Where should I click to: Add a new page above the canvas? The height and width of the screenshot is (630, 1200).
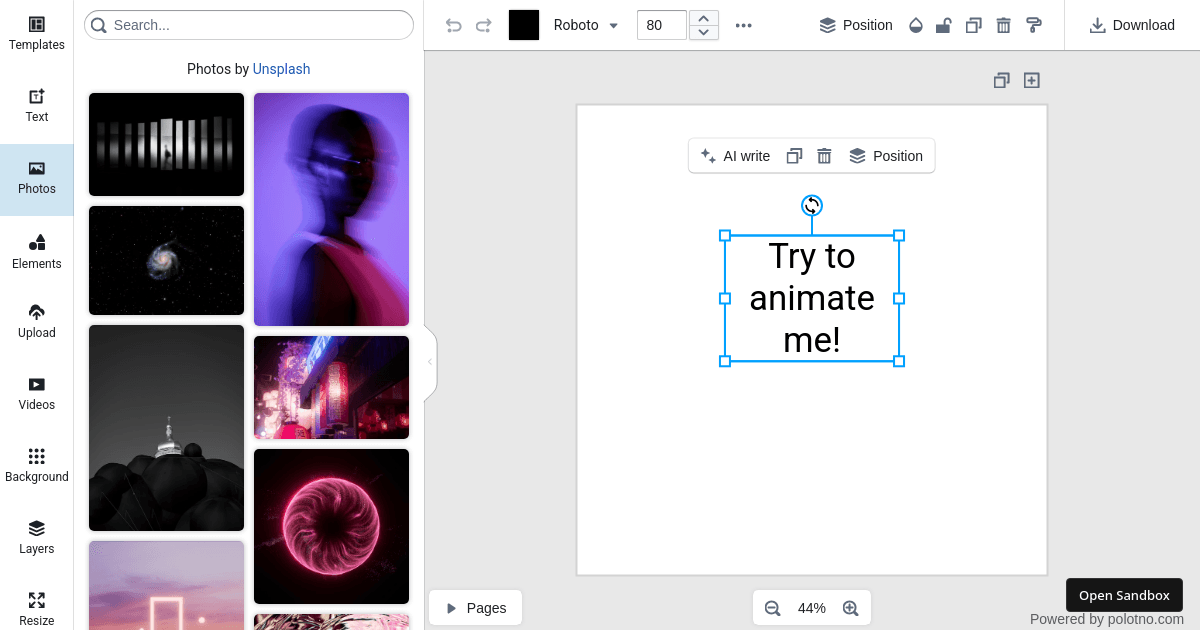1031,80
